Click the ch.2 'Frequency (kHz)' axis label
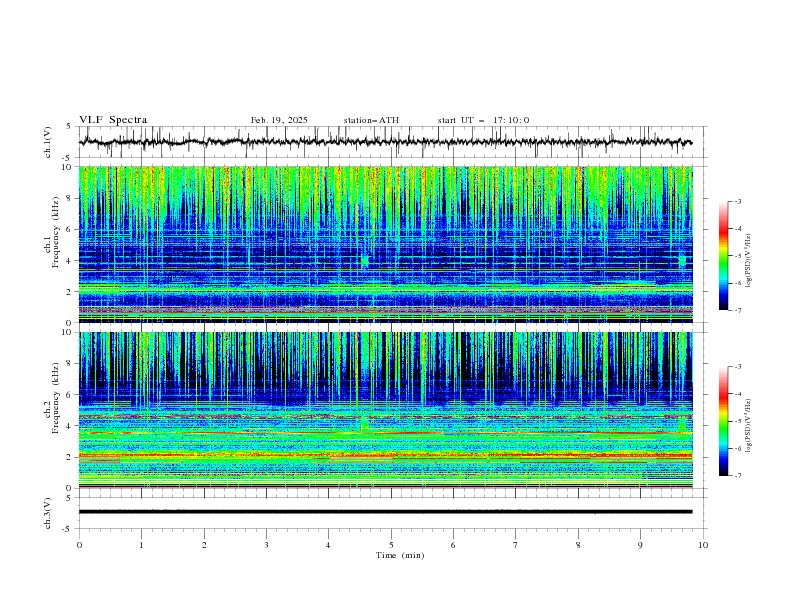This screenshot has height=612, width=792. [56, 398]
